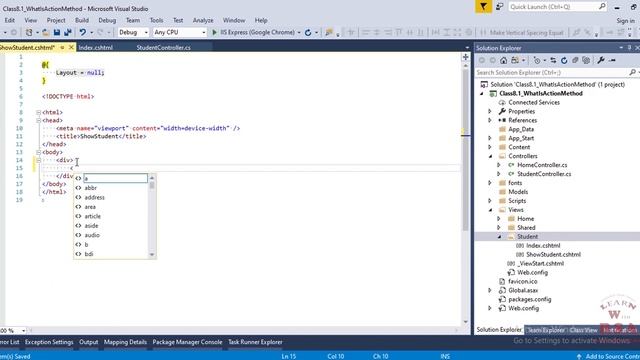The height and width of the screenshot is (360, 640).
Task: Expand the Scripts folder
Action: pyautogui.click(x=490, y=201)
